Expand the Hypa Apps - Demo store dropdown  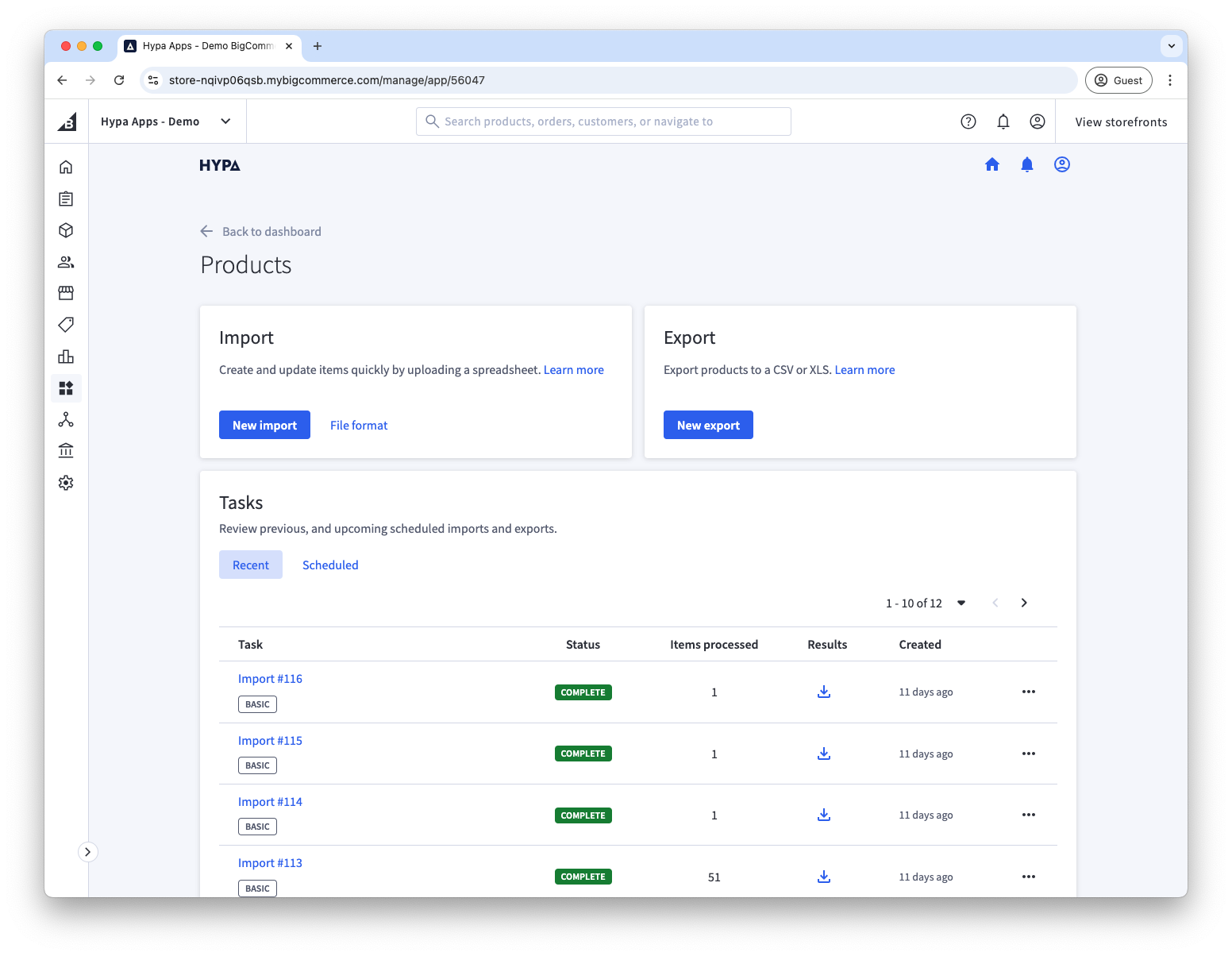click(225, 121)
